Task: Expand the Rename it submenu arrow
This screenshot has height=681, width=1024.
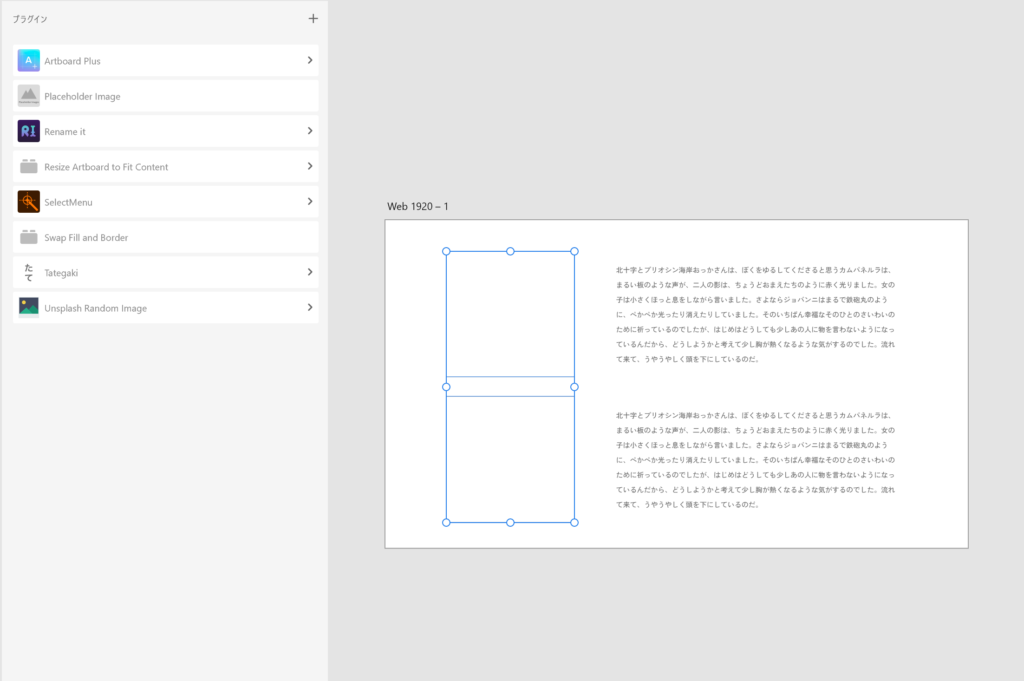Action: click(x=310, y=131)
